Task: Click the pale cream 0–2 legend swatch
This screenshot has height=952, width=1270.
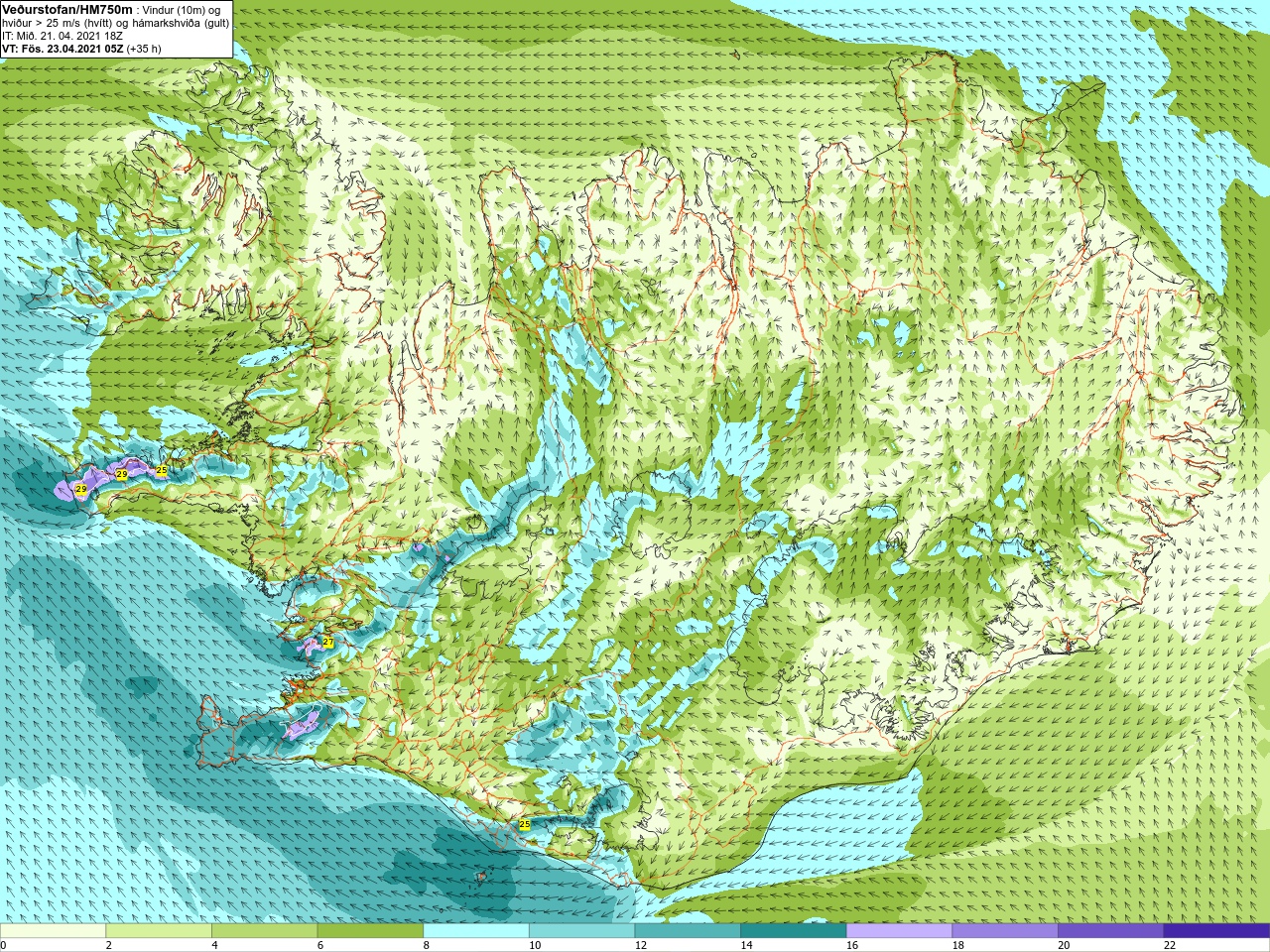Action: pos(53,931)
